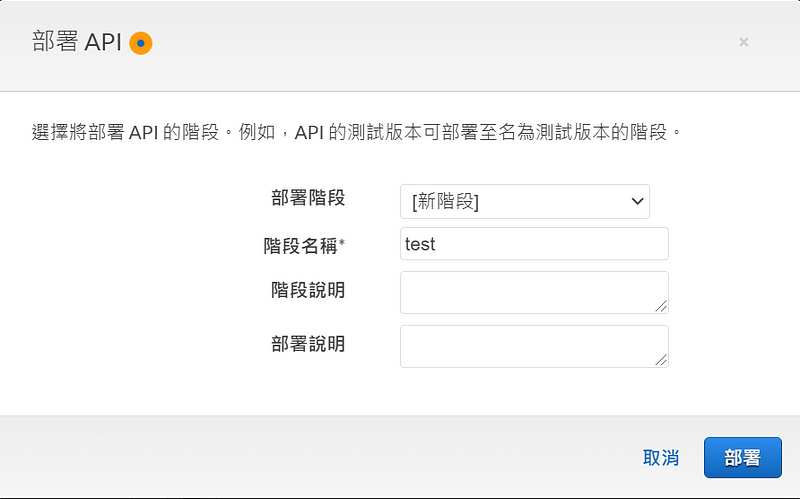
Task: Click the orange dot indicator beside 部署 API
Action: (141, 43)
